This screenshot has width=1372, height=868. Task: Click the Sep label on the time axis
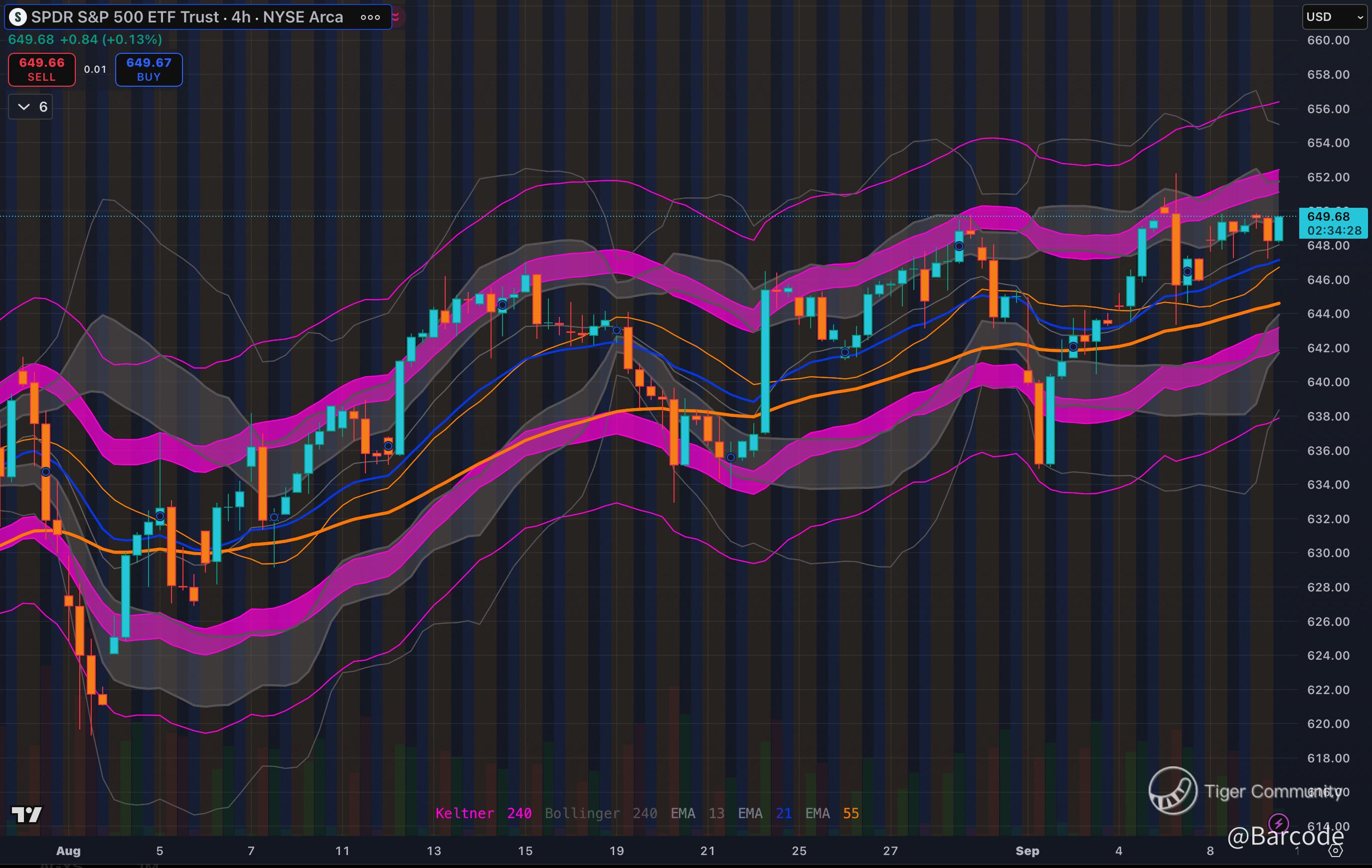click(1028, 851)
